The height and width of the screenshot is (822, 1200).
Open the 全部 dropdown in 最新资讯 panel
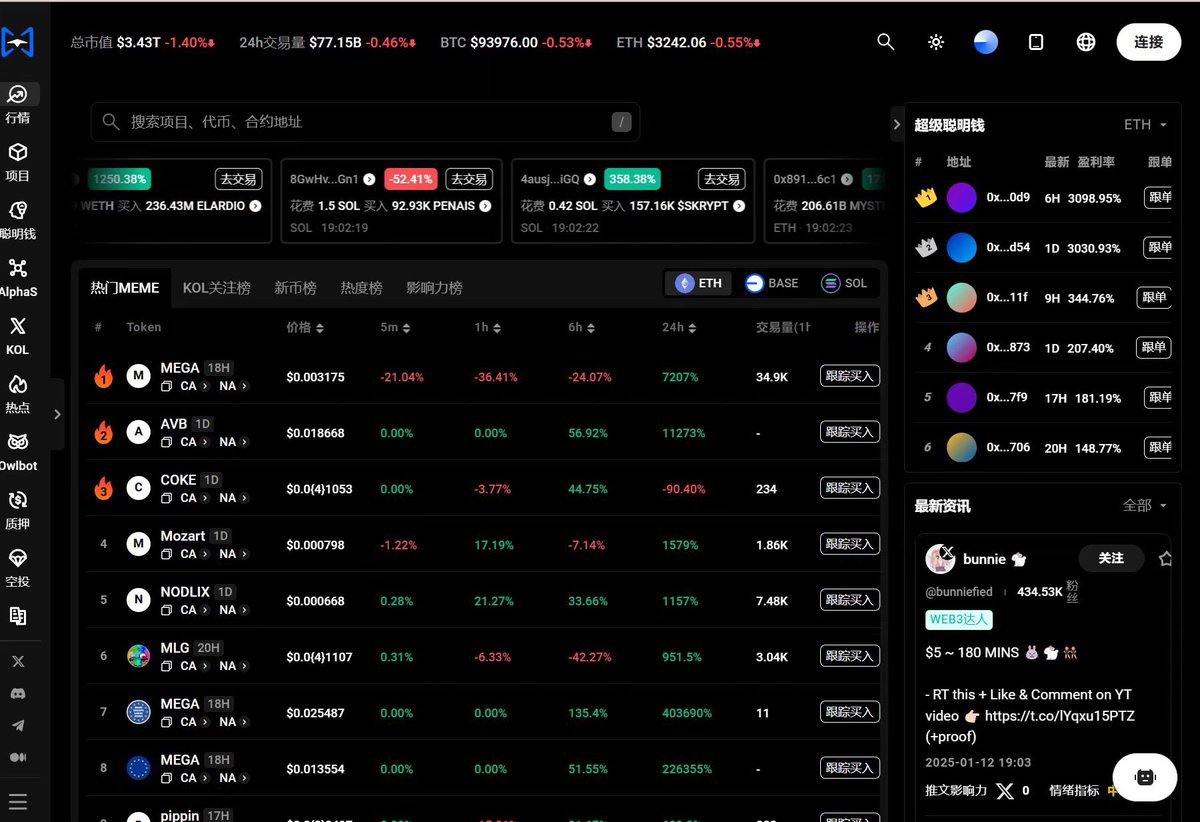(x=1145, y=506)
